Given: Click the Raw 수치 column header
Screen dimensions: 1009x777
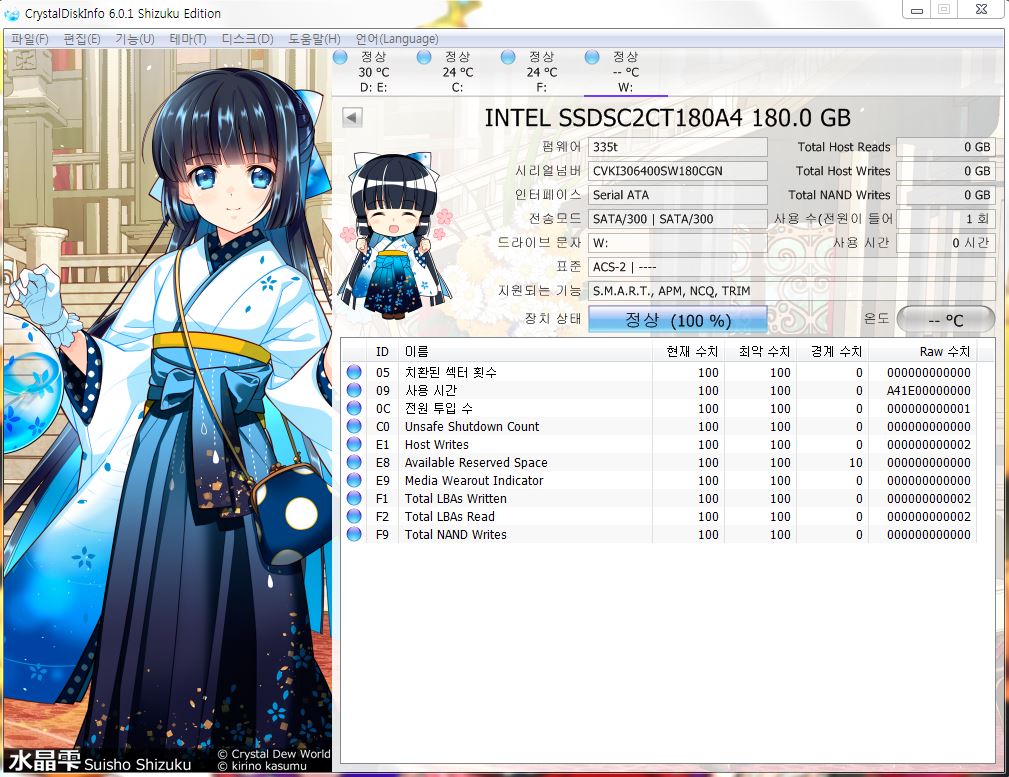Looking at the screenshot, I should pyautogui.click(x=923, y=351).
